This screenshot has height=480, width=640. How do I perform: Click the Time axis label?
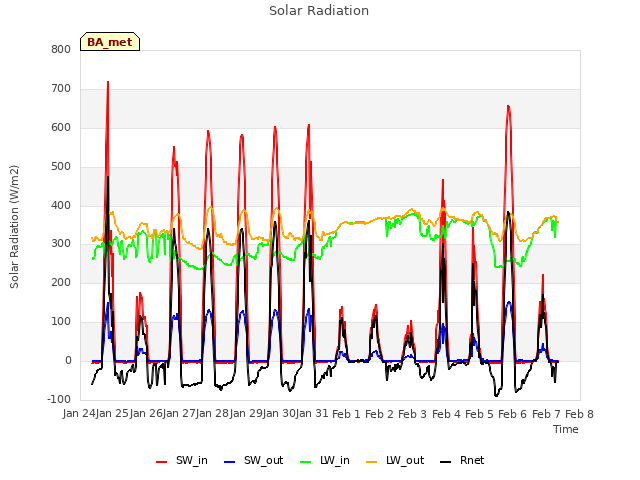(x=566, y=429)
